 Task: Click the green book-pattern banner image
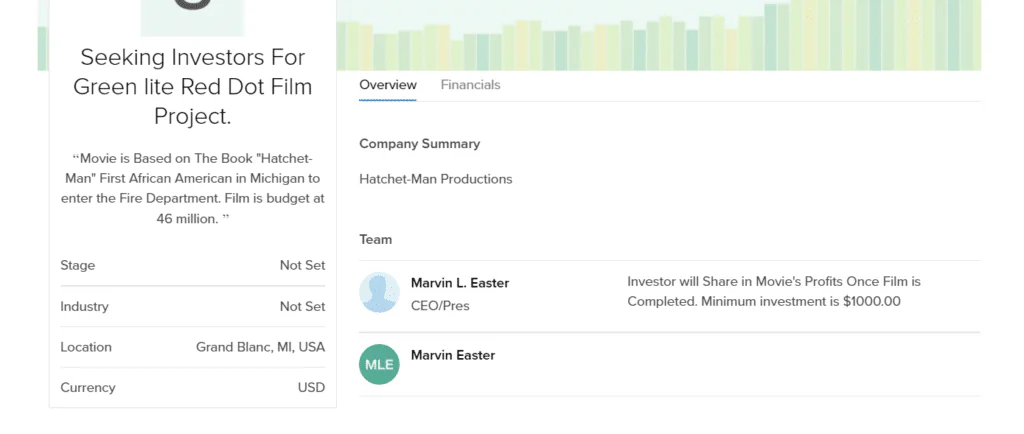tap(660, 35)
